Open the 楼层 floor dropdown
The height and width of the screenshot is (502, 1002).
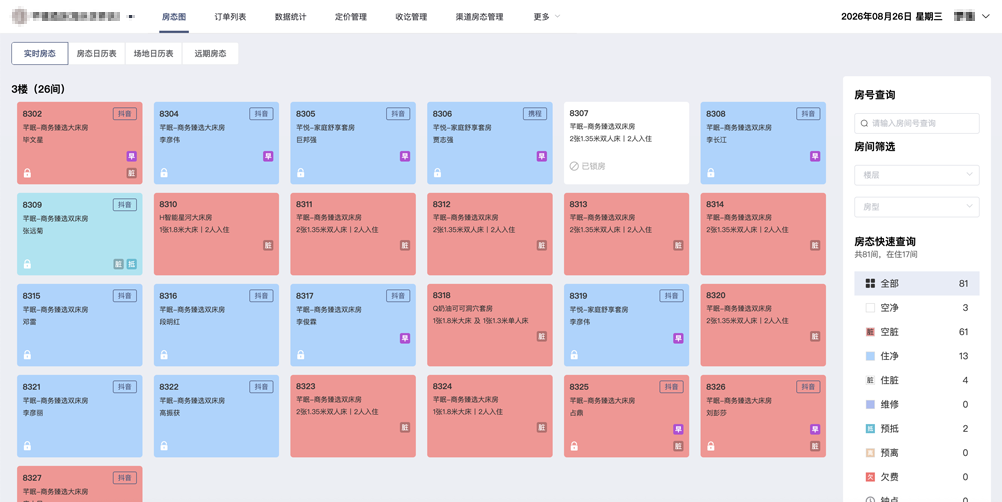point(916,174)
